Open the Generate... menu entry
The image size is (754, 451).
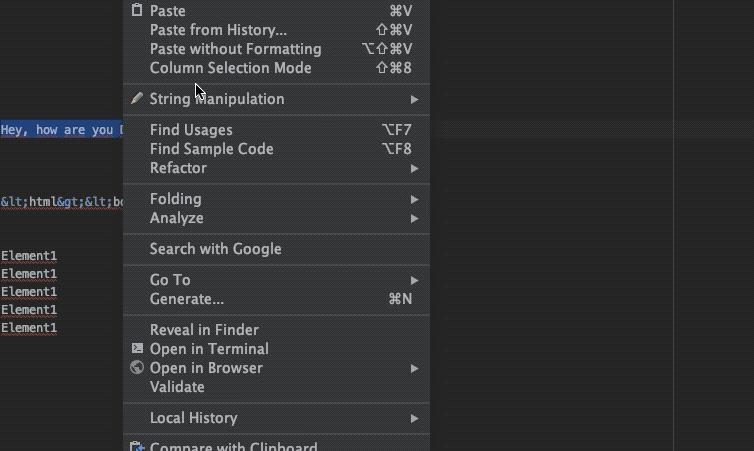[186, 299]
